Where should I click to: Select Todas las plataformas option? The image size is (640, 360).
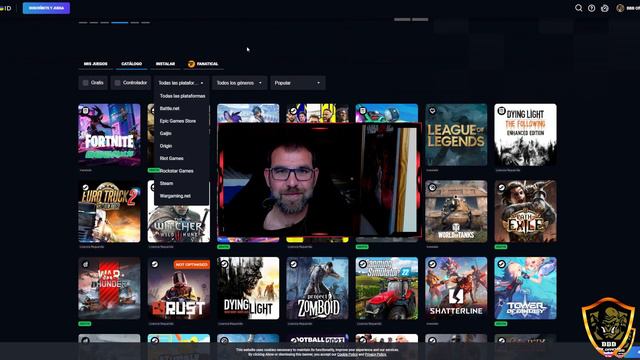coord(182,96)
